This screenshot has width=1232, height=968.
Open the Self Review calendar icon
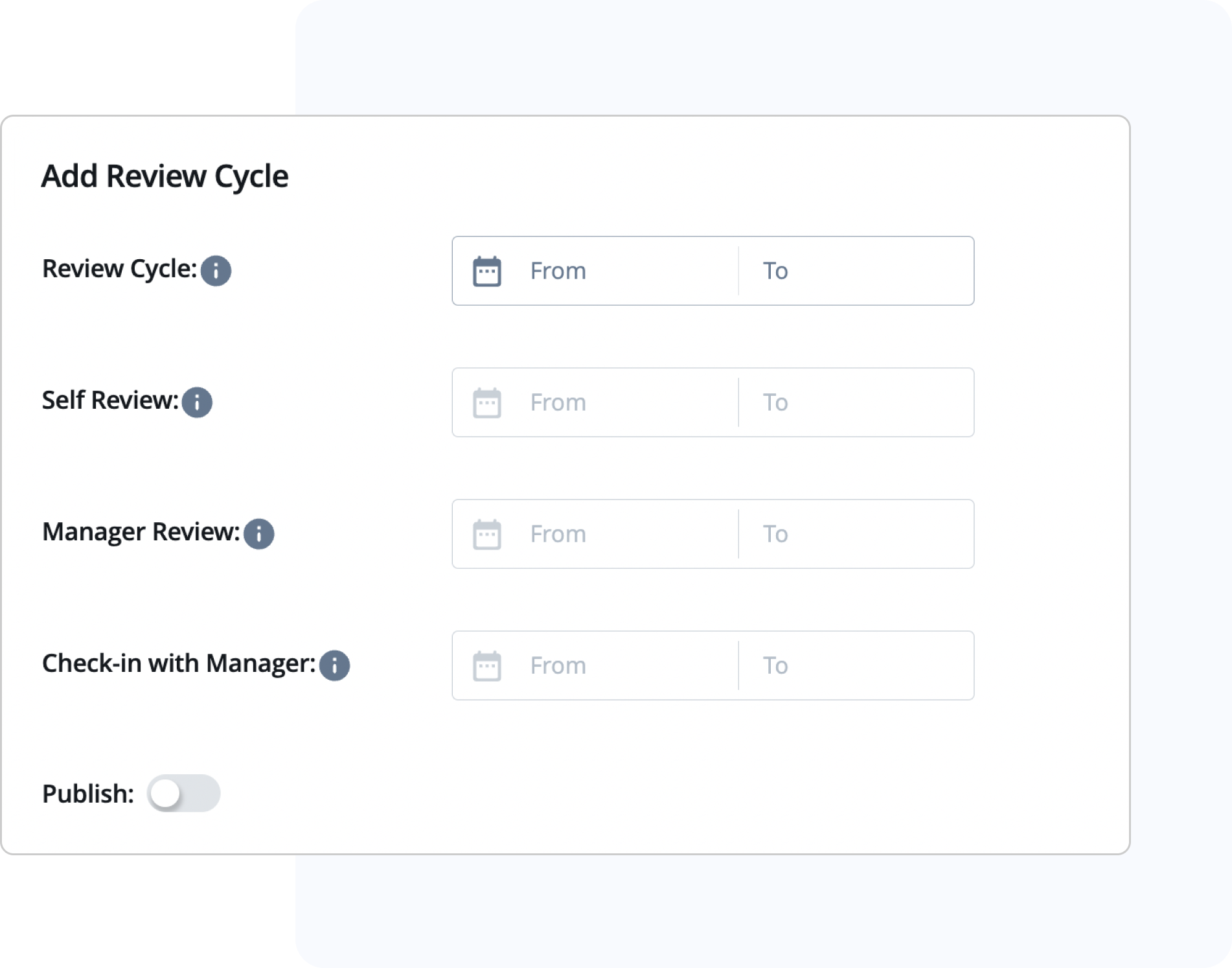(488, 402)
